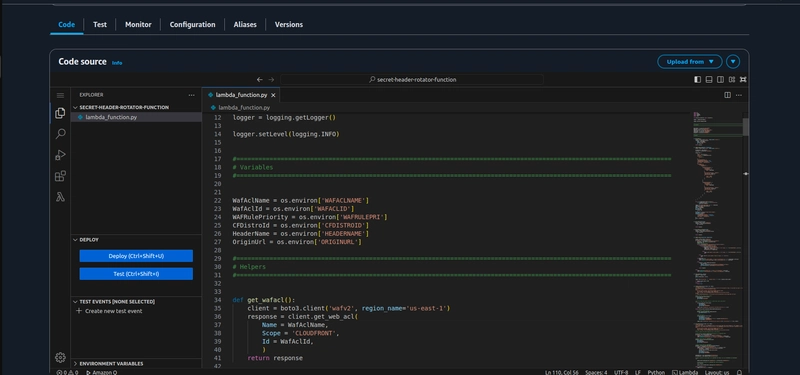Viewport: 800px width, 375px height.
Task: Click Create new test event
Action: tap(113, 311)
